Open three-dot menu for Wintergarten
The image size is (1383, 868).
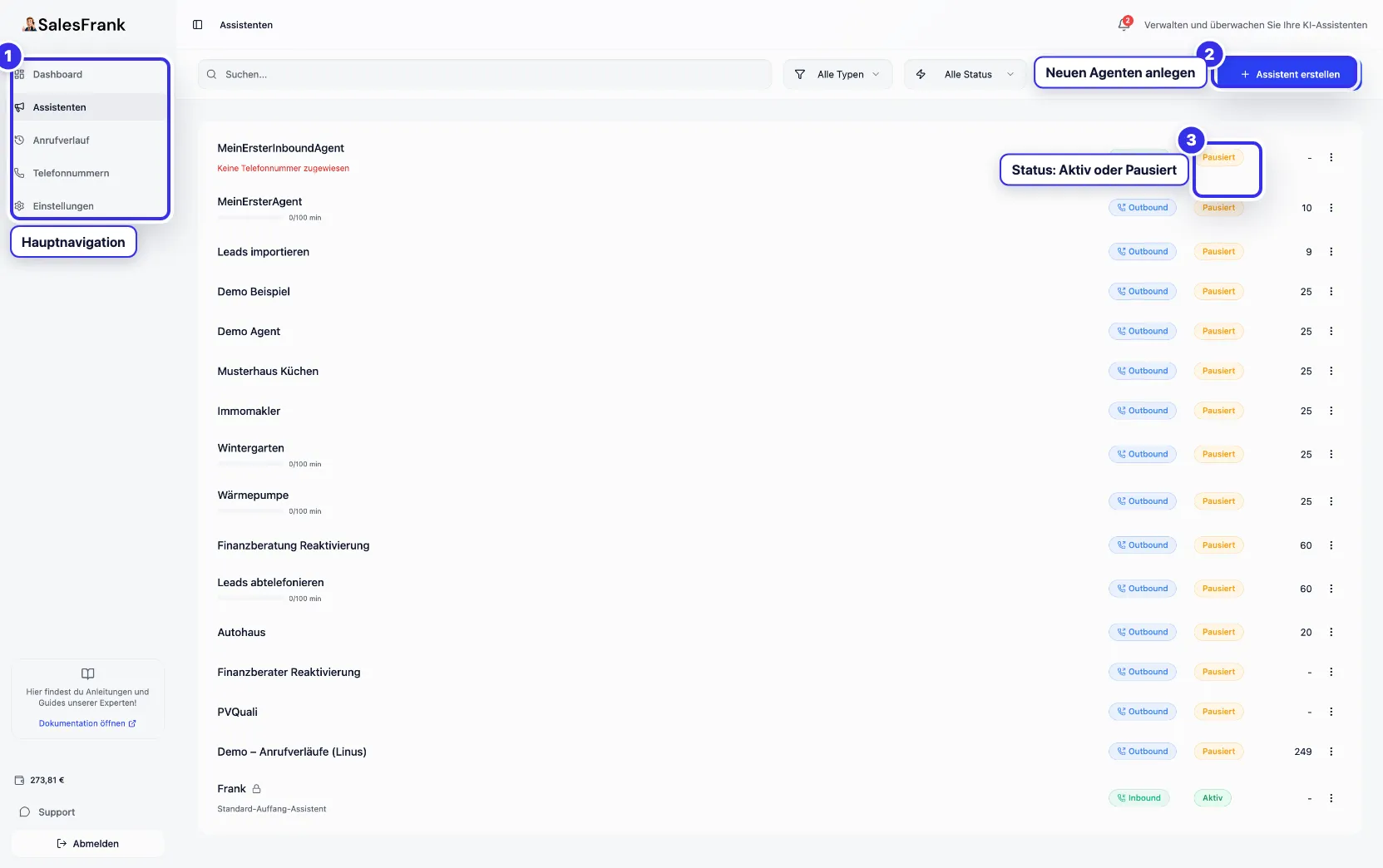[1331, 454]
